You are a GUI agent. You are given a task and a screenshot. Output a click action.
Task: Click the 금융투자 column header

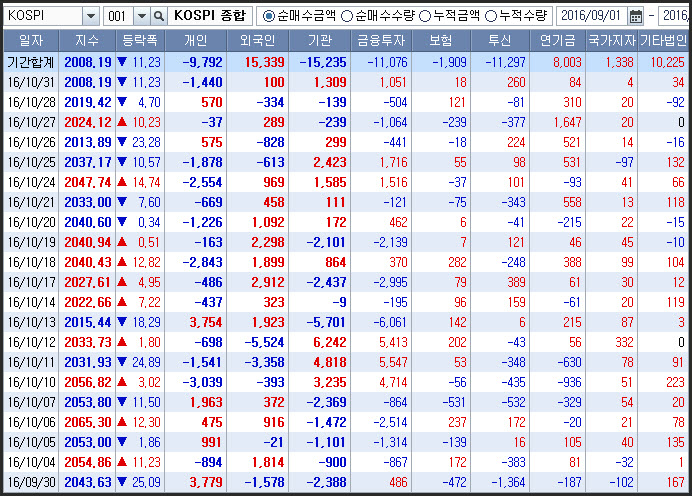pyautogui.click(x=381, y=41)
